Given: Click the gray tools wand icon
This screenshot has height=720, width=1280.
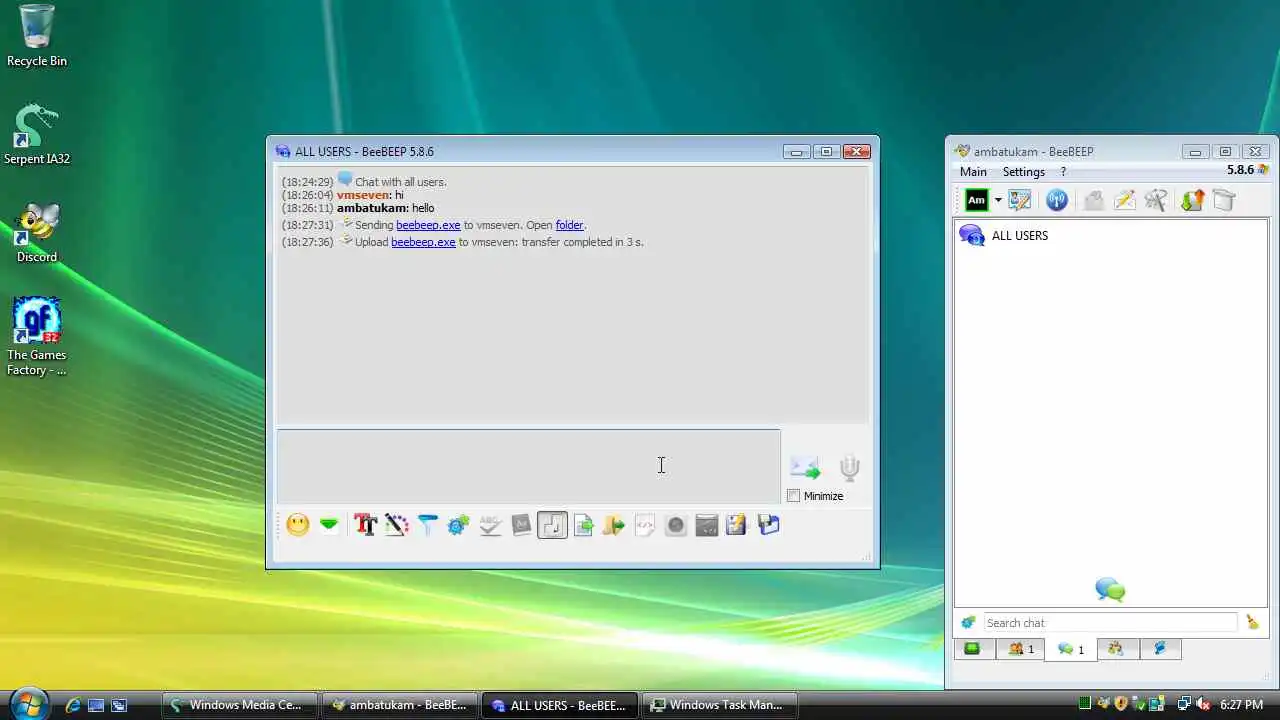Looking at the screenshot, I should tap(1156, 200).
